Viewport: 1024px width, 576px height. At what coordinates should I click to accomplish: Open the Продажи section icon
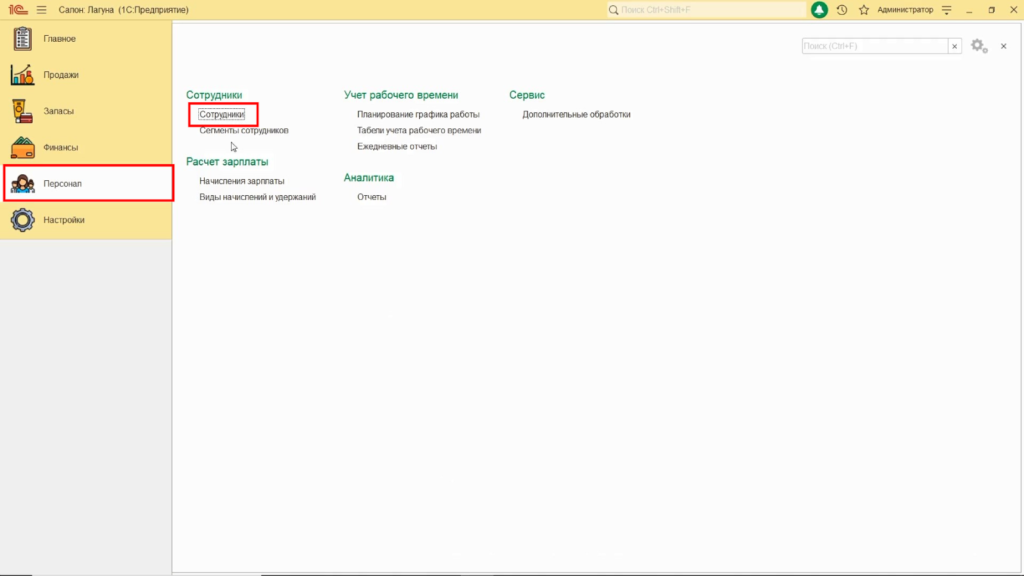[22, 75]
